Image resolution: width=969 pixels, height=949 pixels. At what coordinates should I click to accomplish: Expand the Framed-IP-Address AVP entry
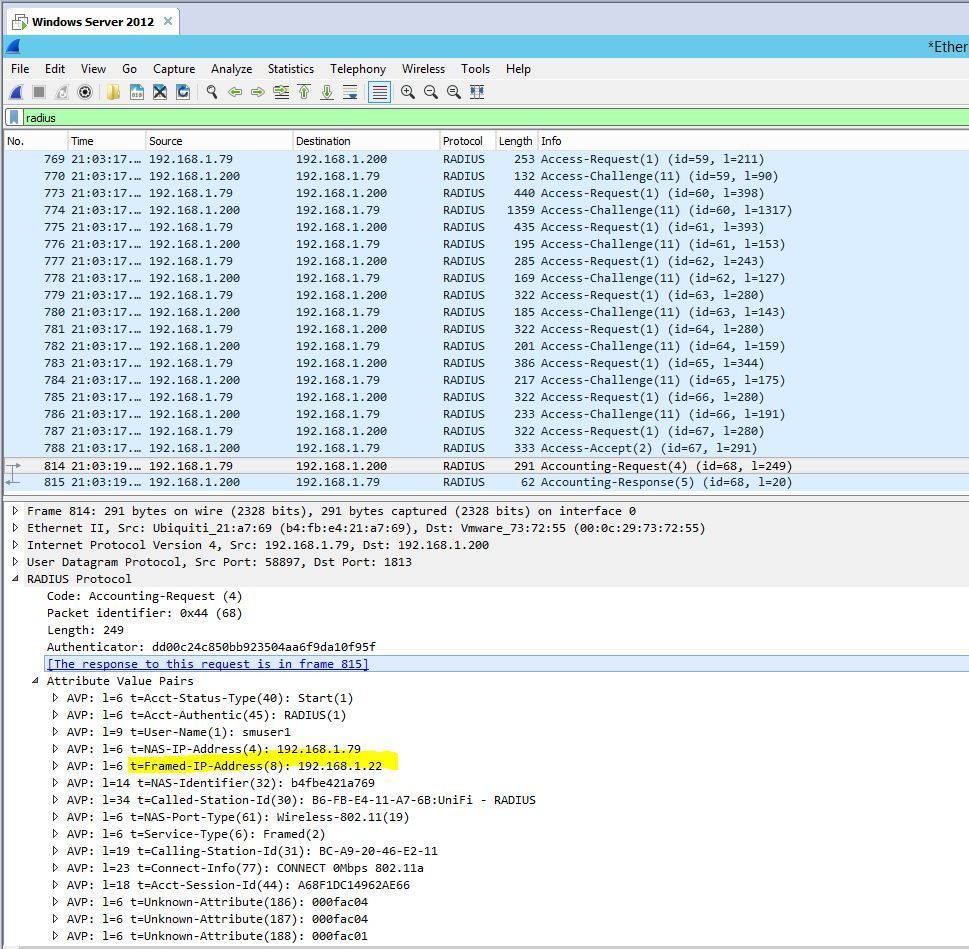pos(56,766)
